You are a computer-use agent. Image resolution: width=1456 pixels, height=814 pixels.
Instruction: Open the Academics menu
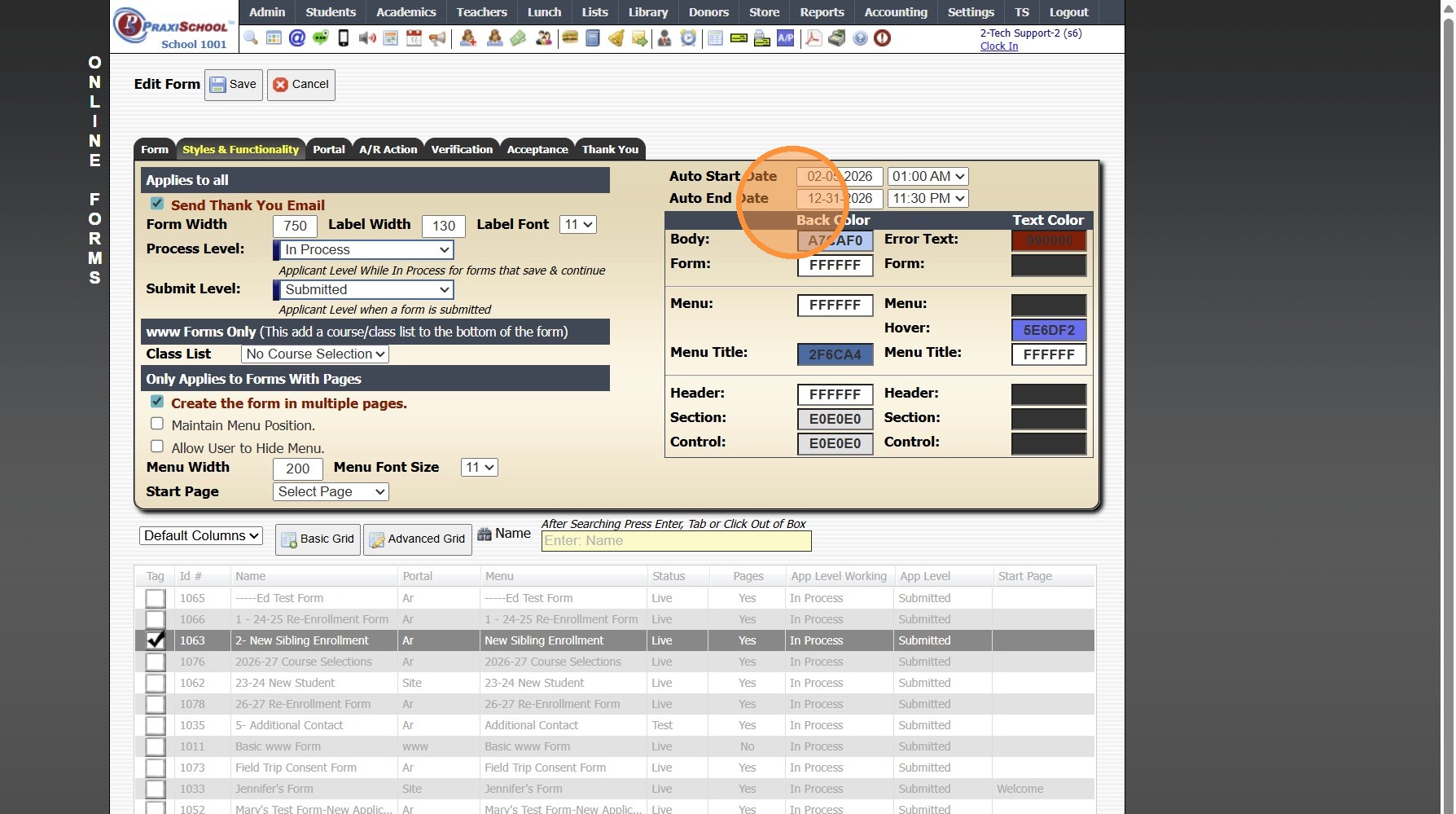click(x=406, y=12)
